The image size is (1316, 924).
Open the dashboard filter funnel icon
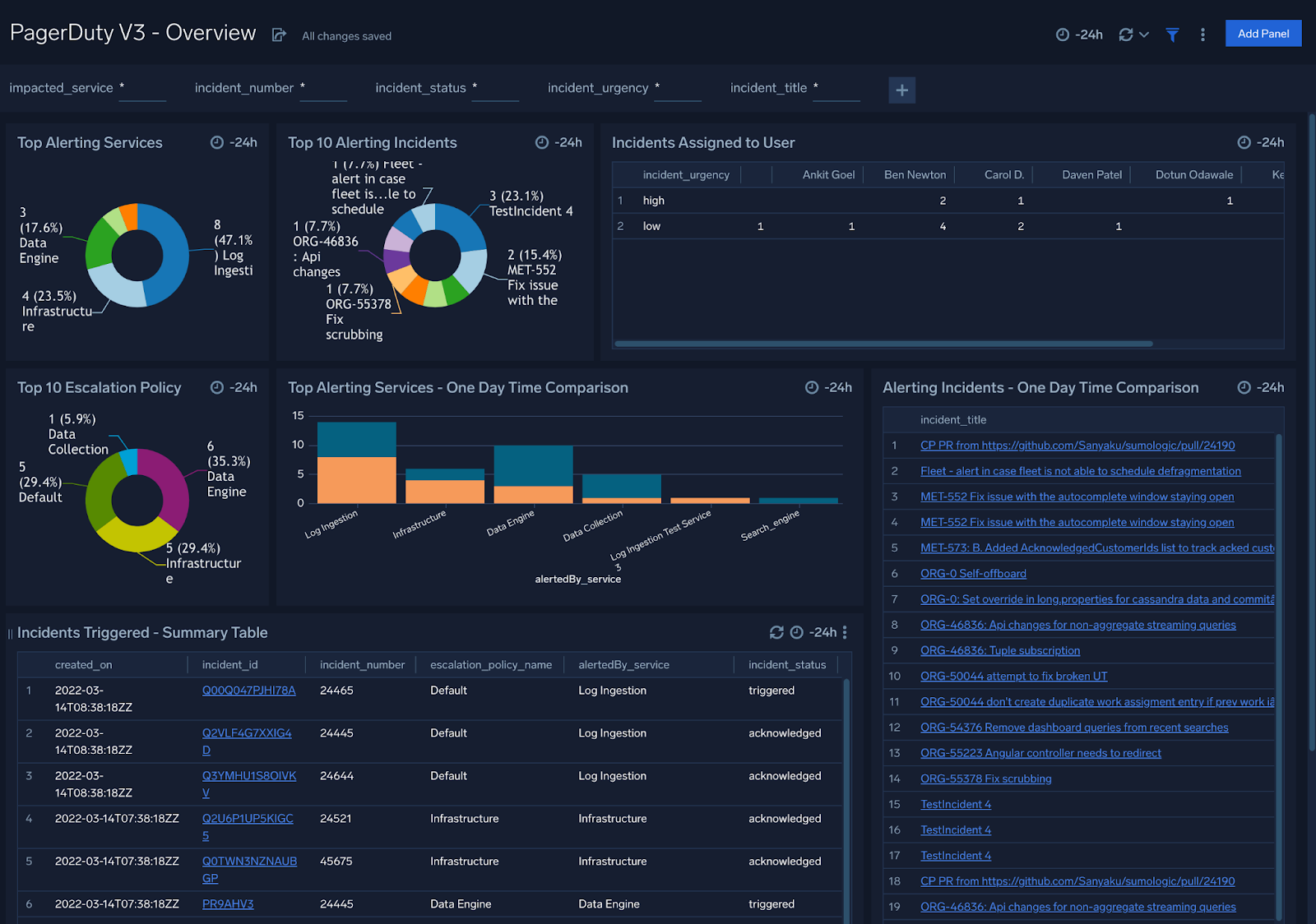(1171, 34)
